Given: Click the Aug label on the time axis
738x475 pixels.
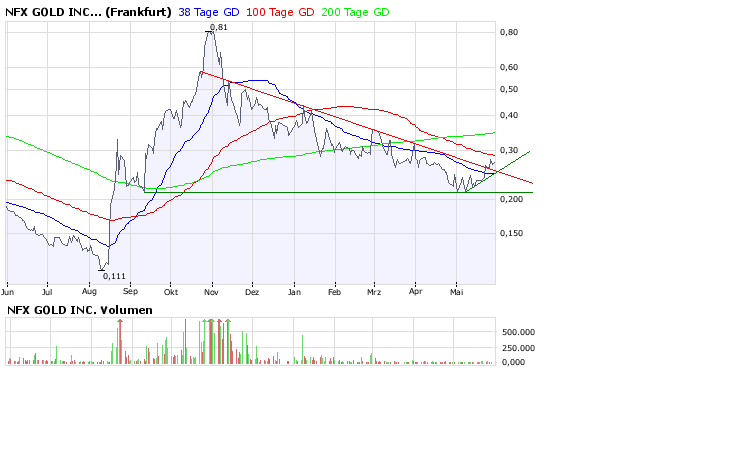Looking at the screenshot, I should pos(90,293).
